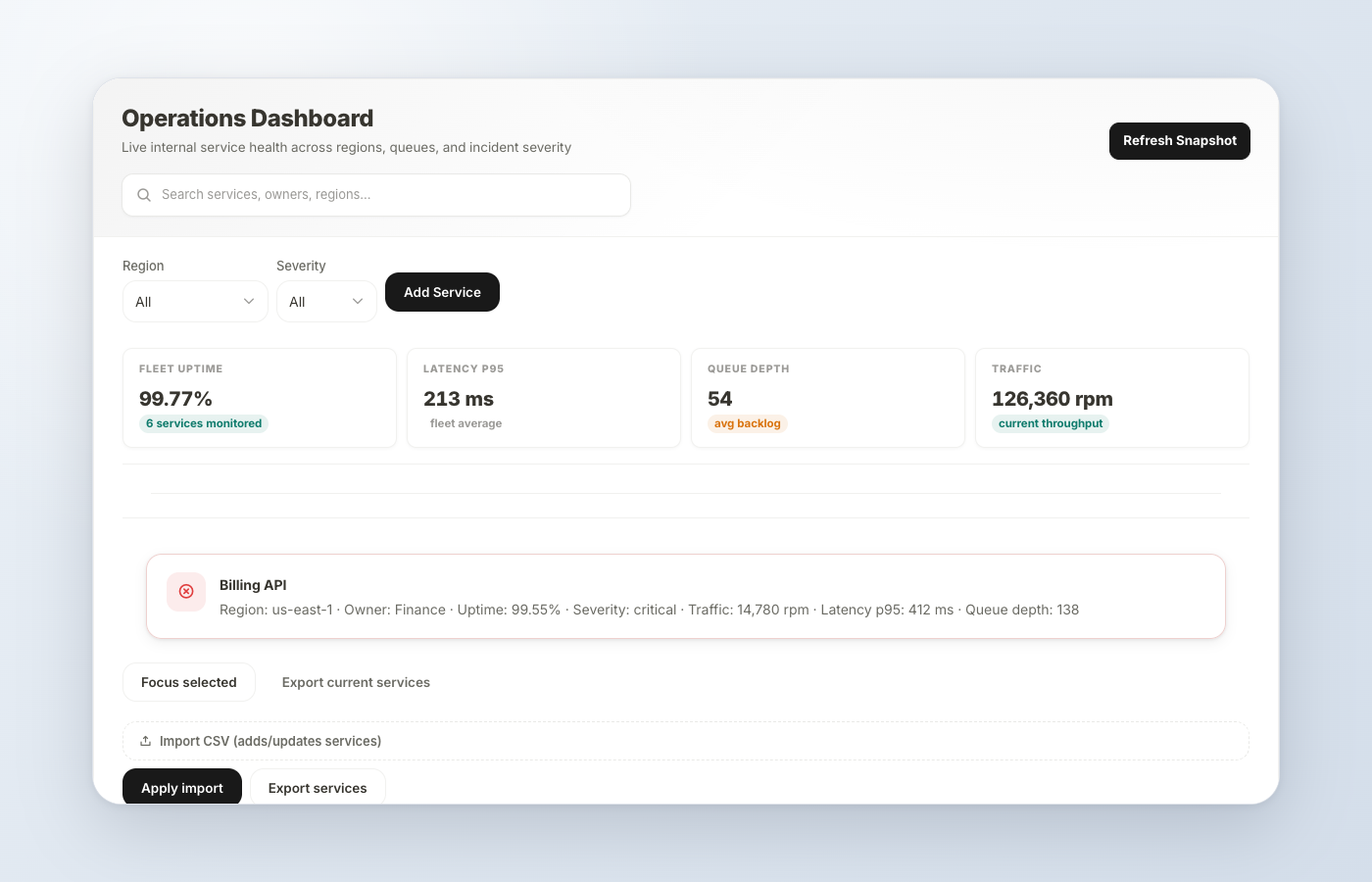Click the Import CSV upload area
This screenshot has width=1372, height=882.
[x=686, y=741]
